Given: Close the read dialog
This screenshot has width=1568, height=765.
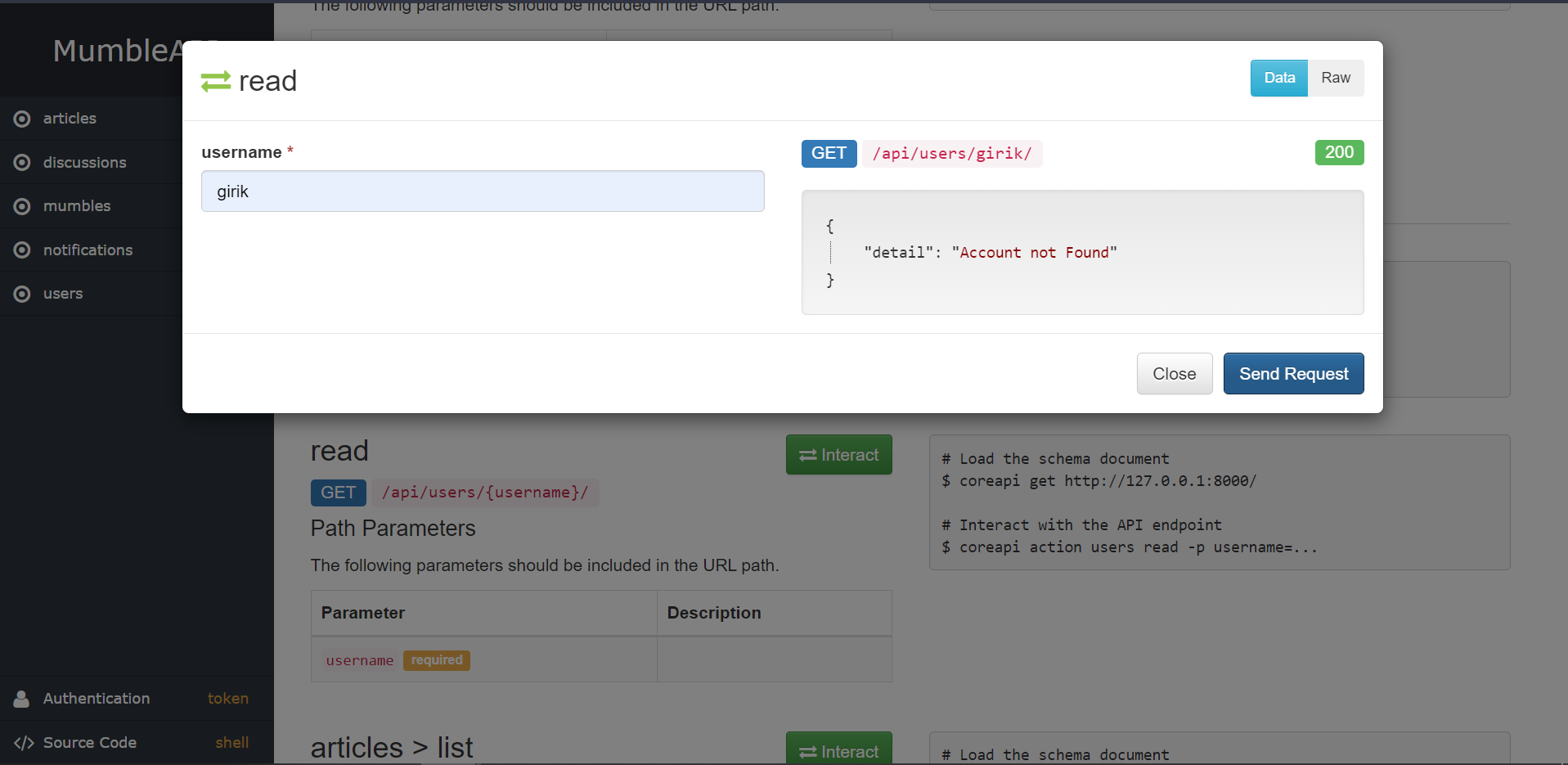Looking at the screenshot, I should click(x=1174, y=374).
